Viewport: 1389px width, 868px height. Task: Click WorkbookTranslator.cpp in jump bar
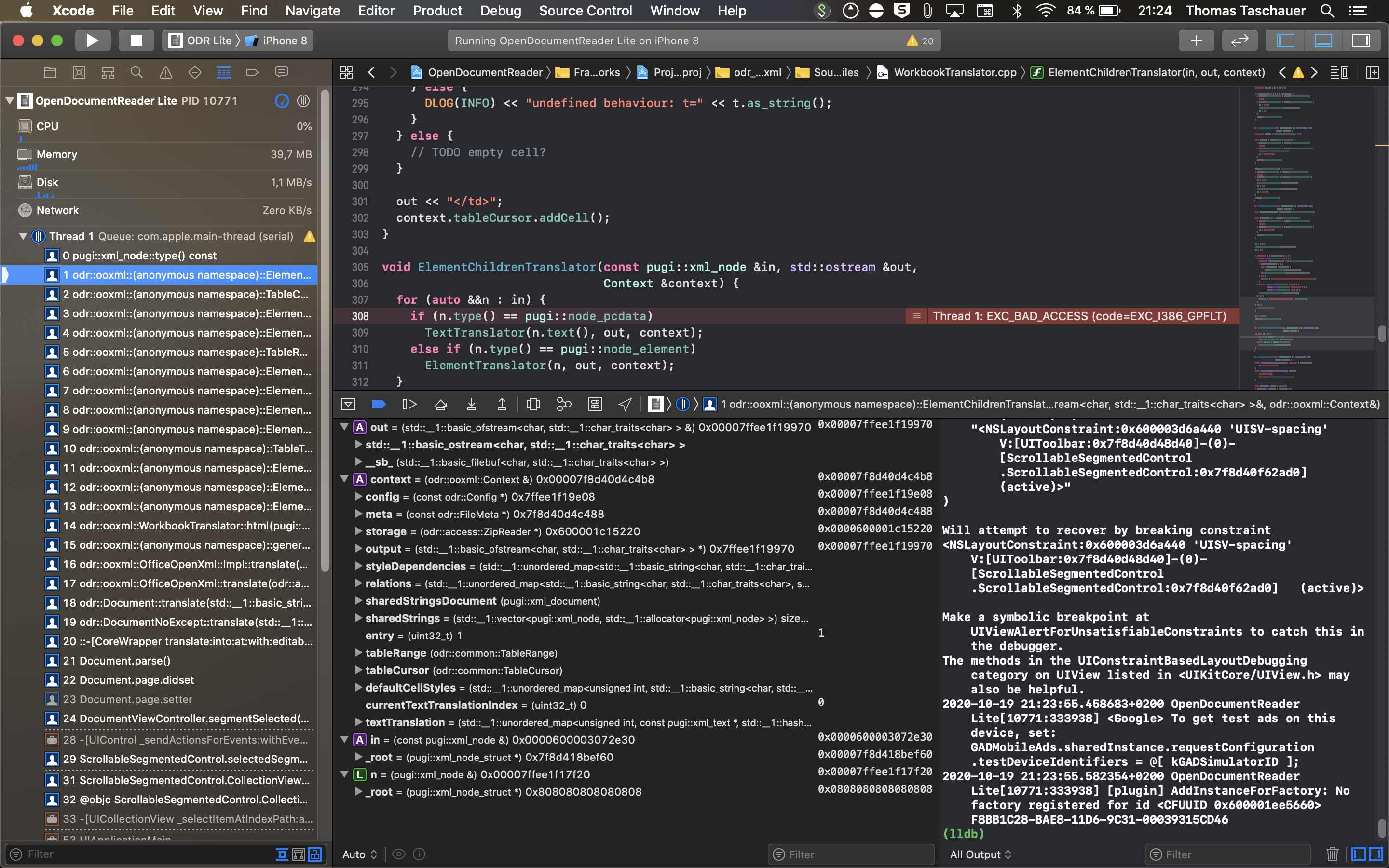coord(948,72)
